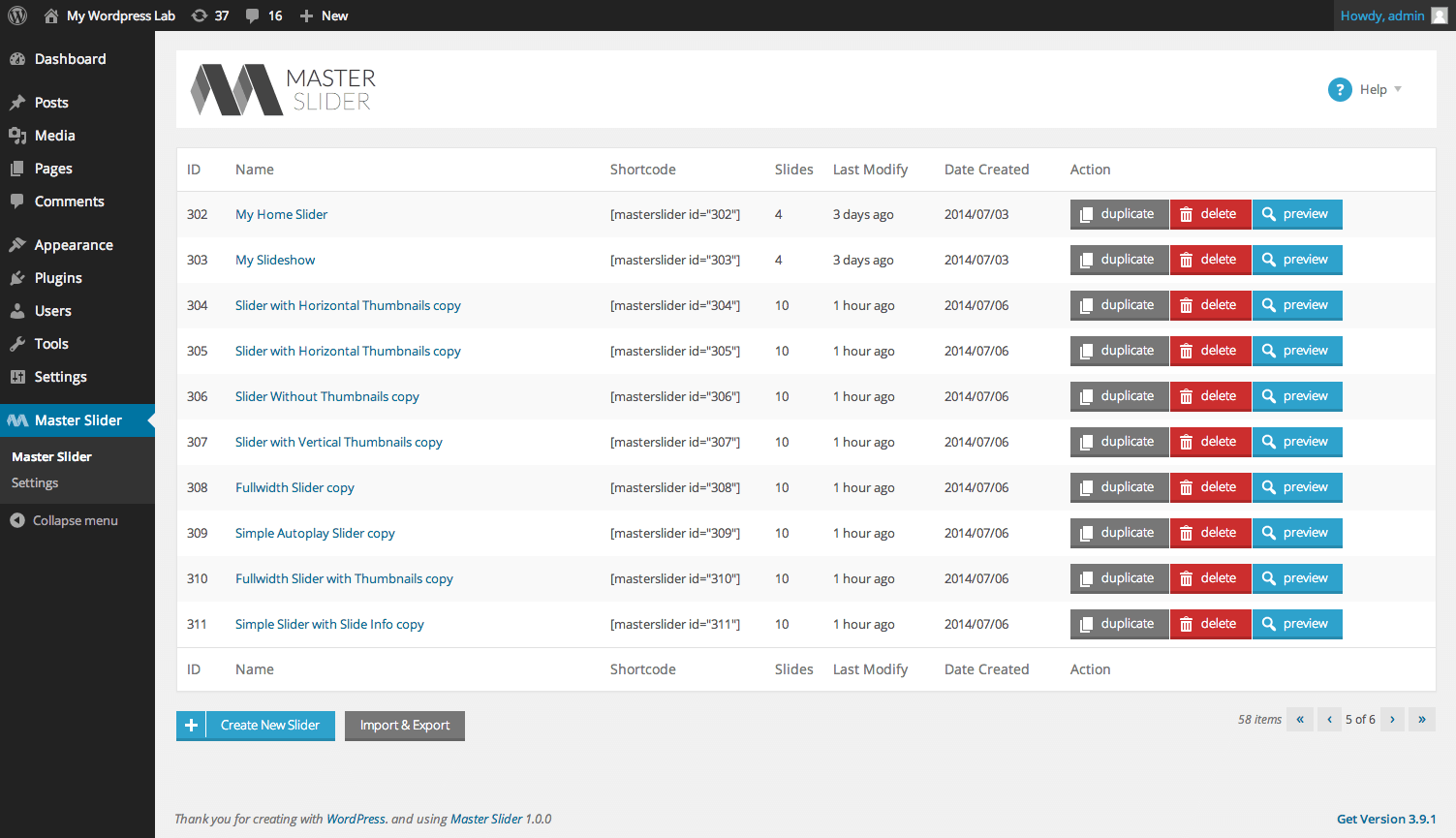Open My Home Slider link
1456x838 pixels.
[x=281, y=214]
